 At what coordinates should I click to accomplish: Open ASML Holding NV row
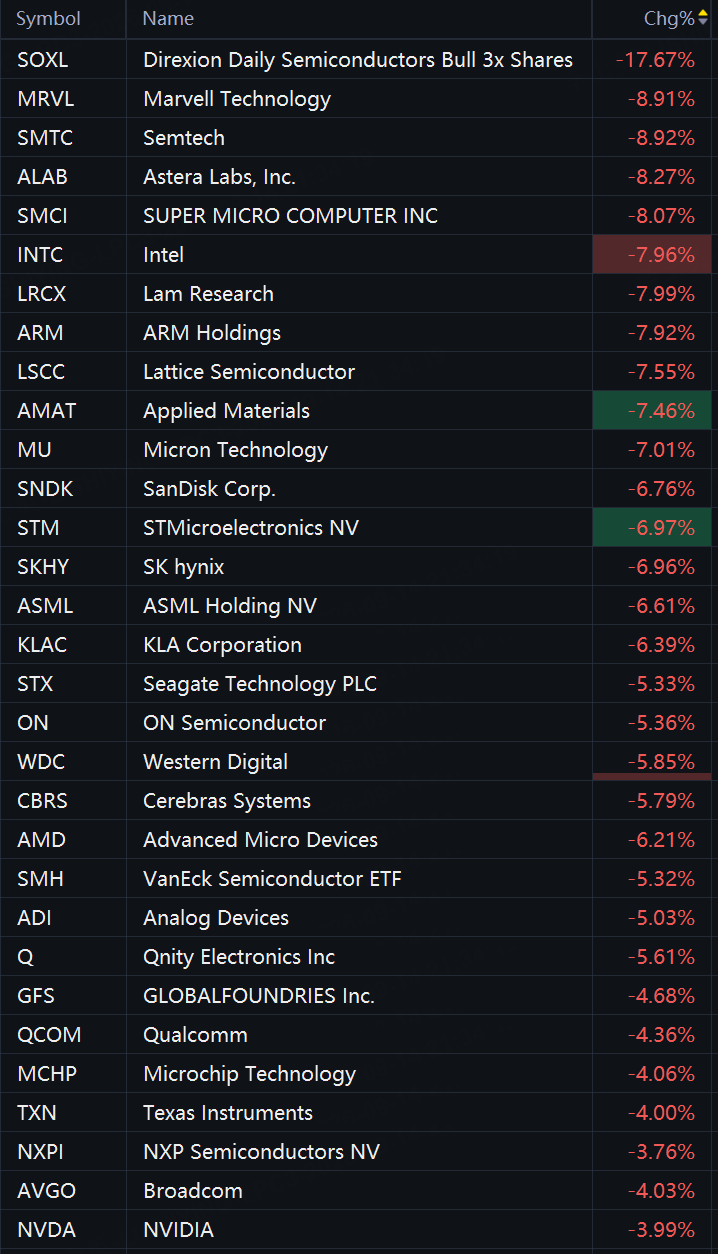pos(359,606)
